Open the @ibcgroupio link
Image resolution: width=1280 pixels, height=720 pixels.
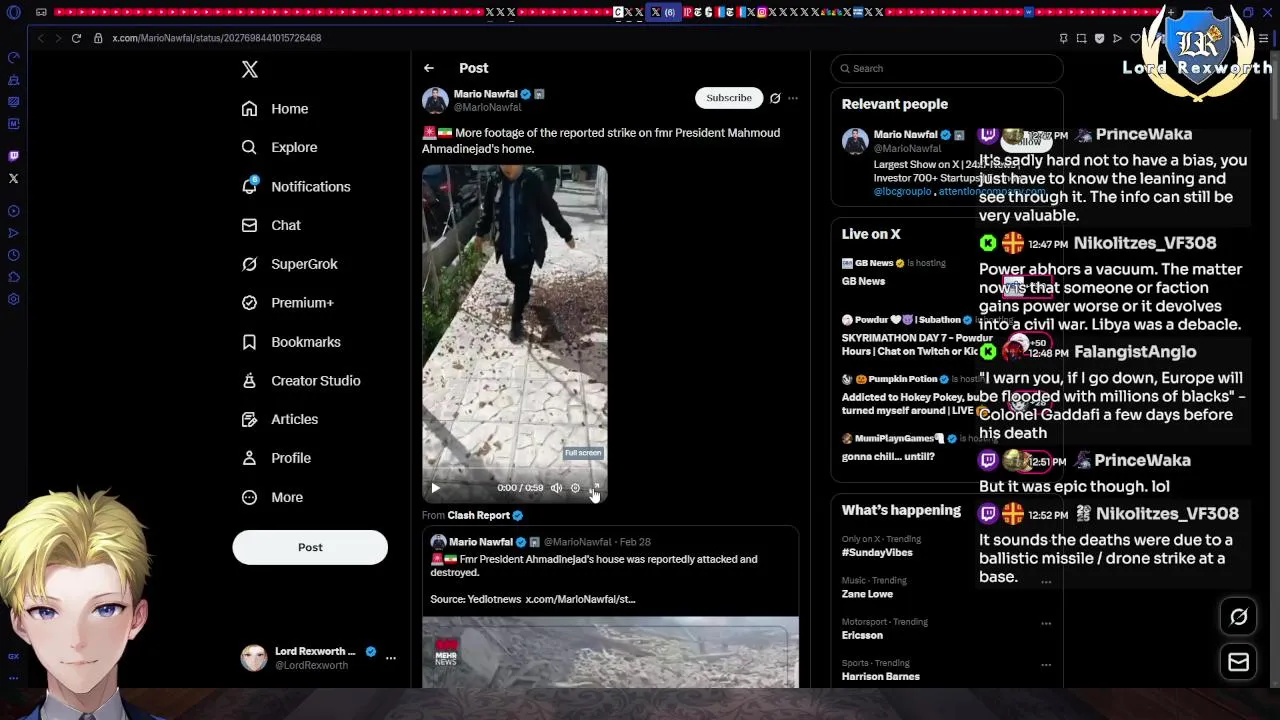pos(902,191)
